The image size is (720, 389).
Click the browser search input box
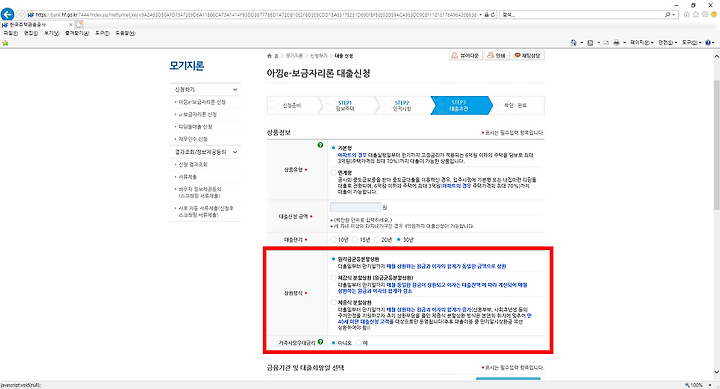point(581,15)
